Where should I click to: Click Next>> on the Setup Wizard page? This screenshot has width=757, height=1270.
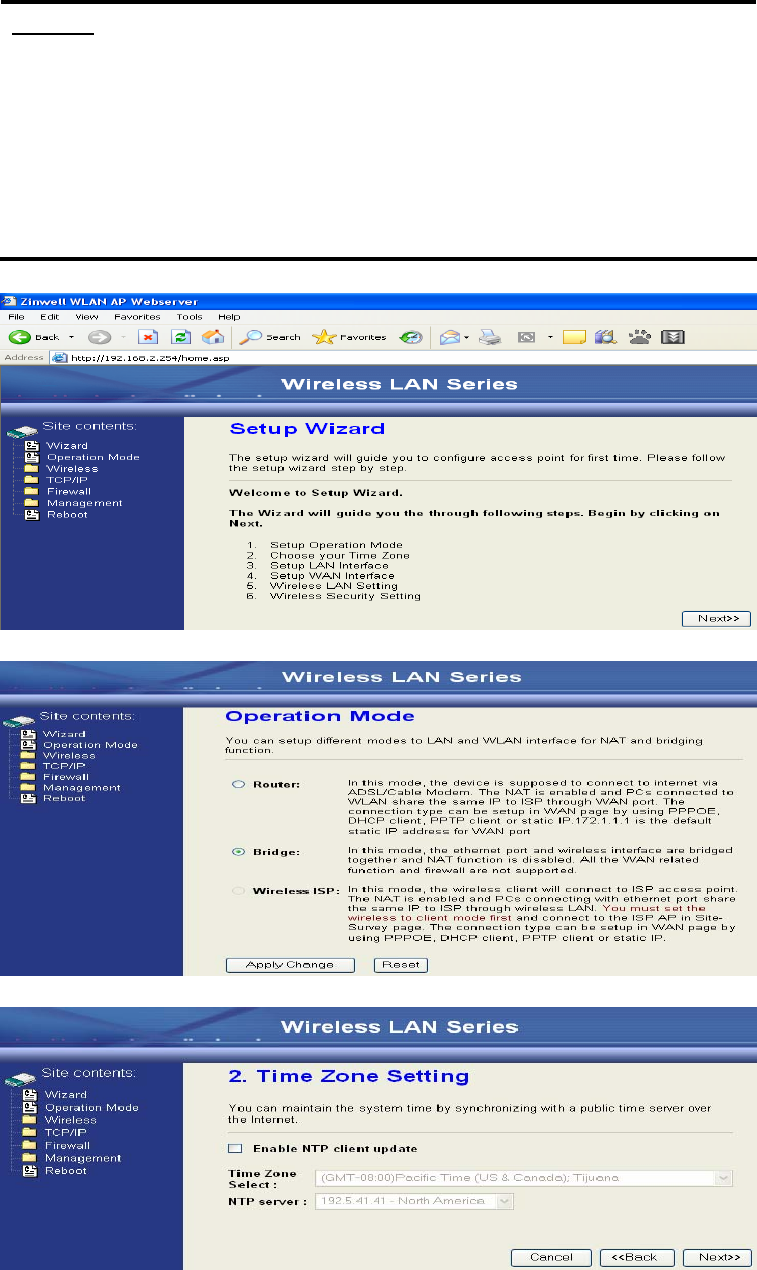click(716, 618)
